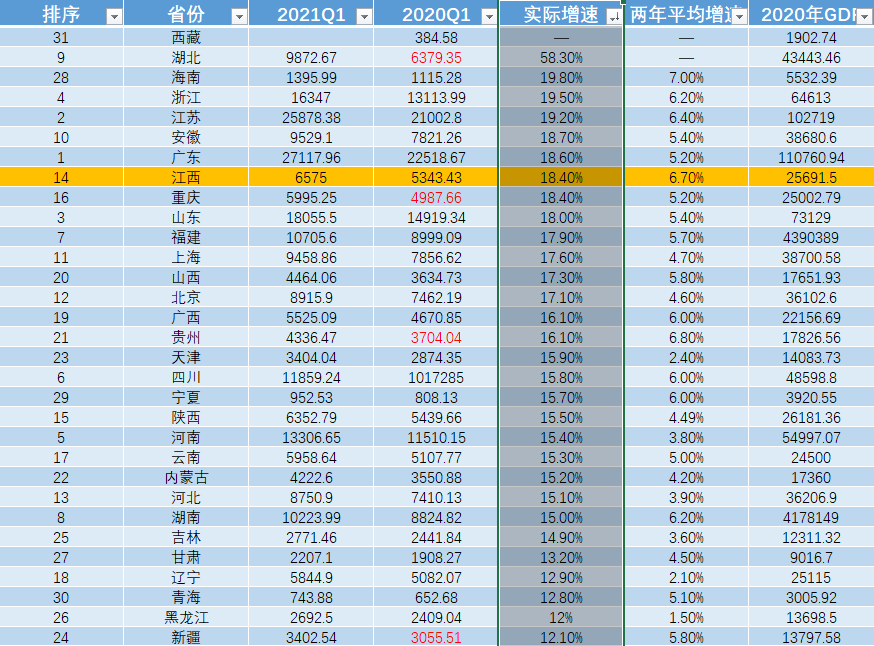Open the 省份 column filter dropdown

(x=239, y=17)
